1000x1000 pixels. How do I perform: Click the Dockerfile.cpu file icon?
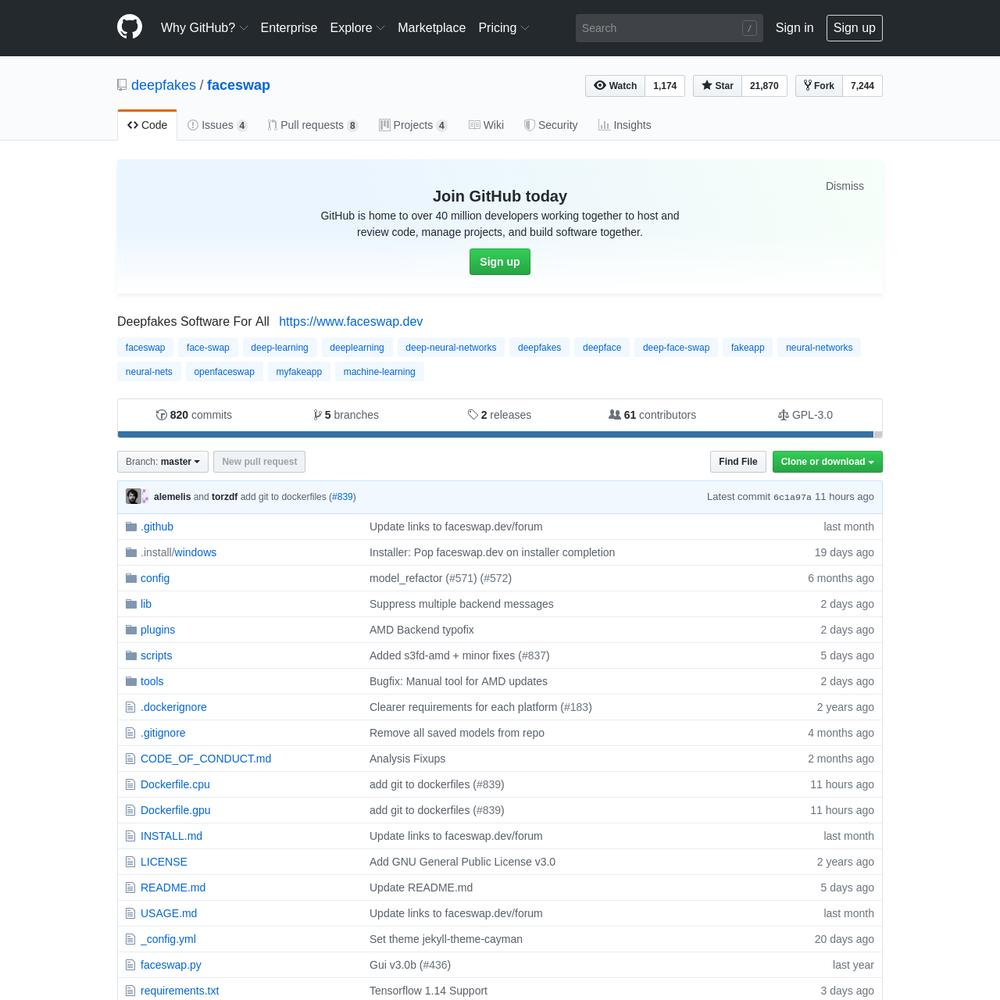[131, 784]
